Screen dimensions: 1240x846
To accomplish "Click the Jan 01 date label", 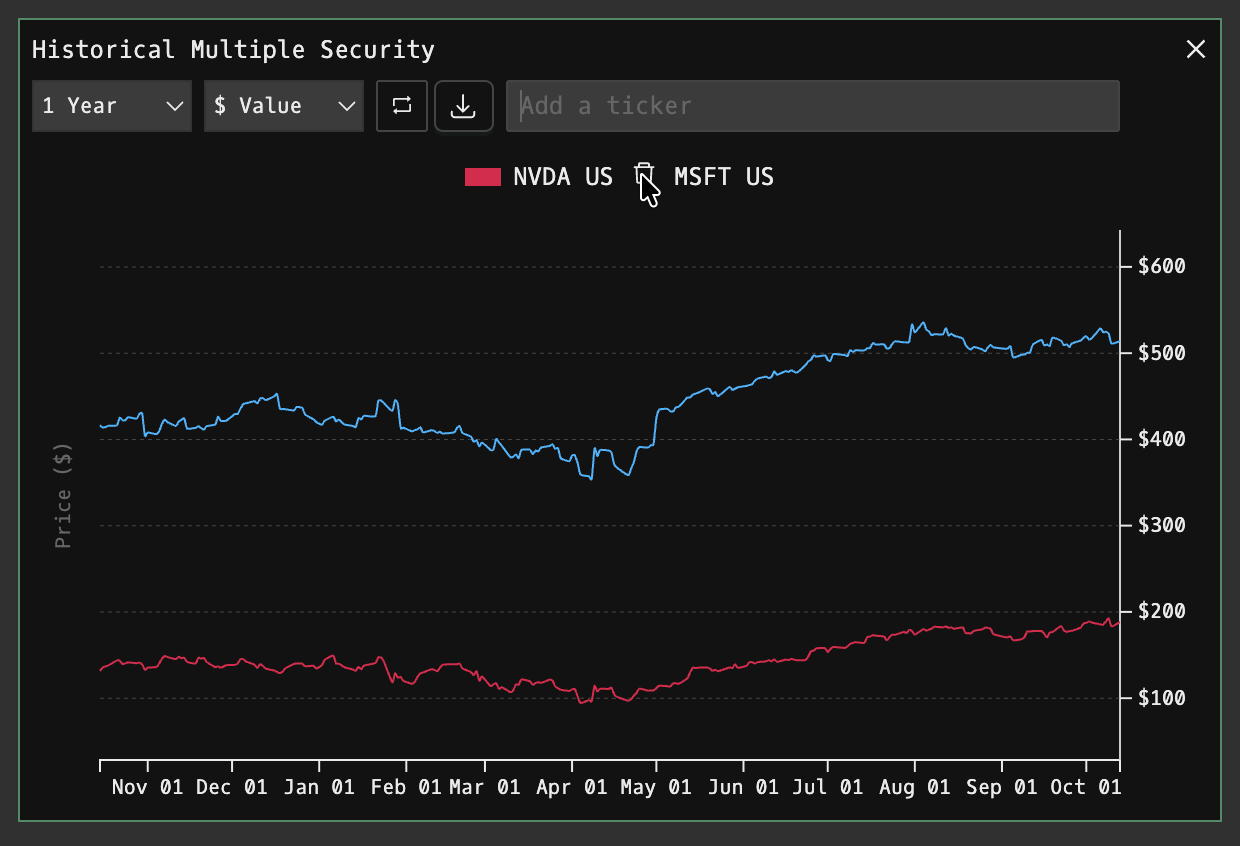I will [x=319, y=788].
